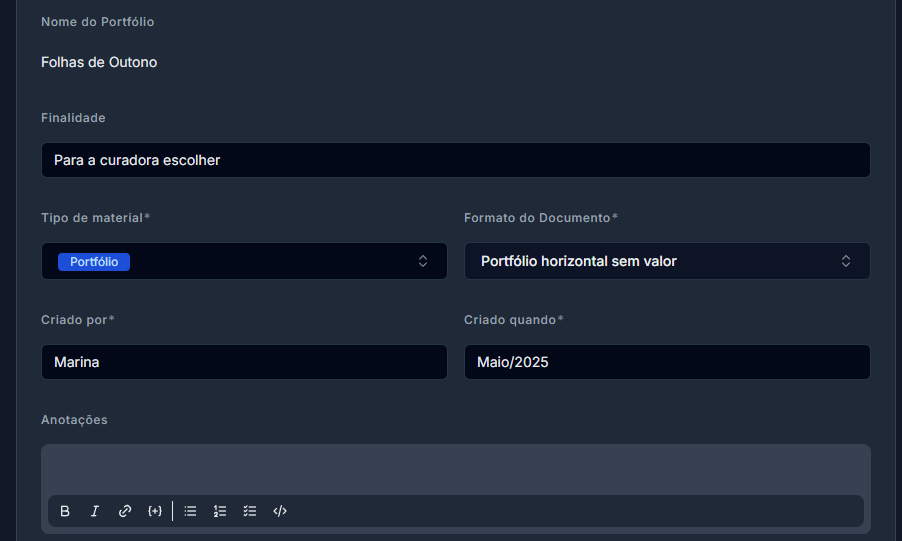Create a bulleted list
Screen dimensions: 902x541
pos(190,511)
